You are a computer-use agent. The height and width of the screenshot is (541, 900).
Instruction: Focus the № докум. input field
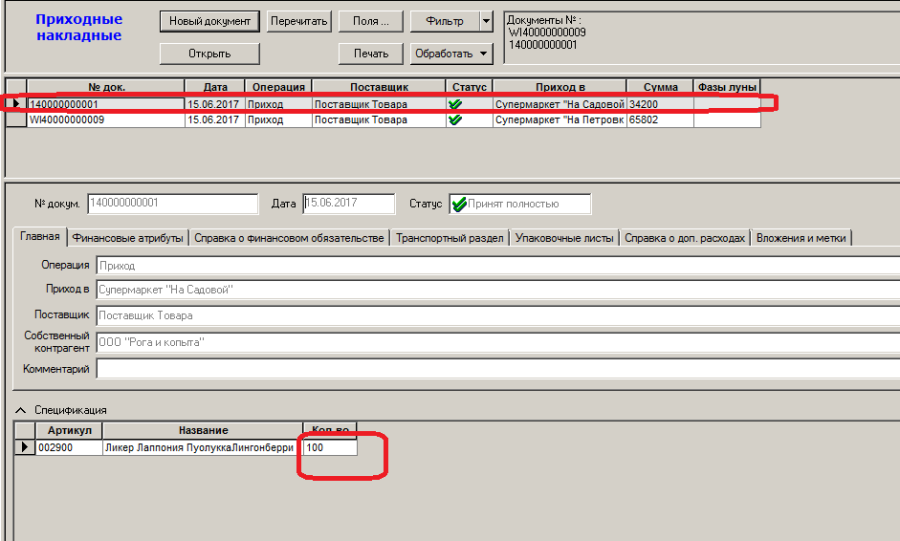coord(173,204)
